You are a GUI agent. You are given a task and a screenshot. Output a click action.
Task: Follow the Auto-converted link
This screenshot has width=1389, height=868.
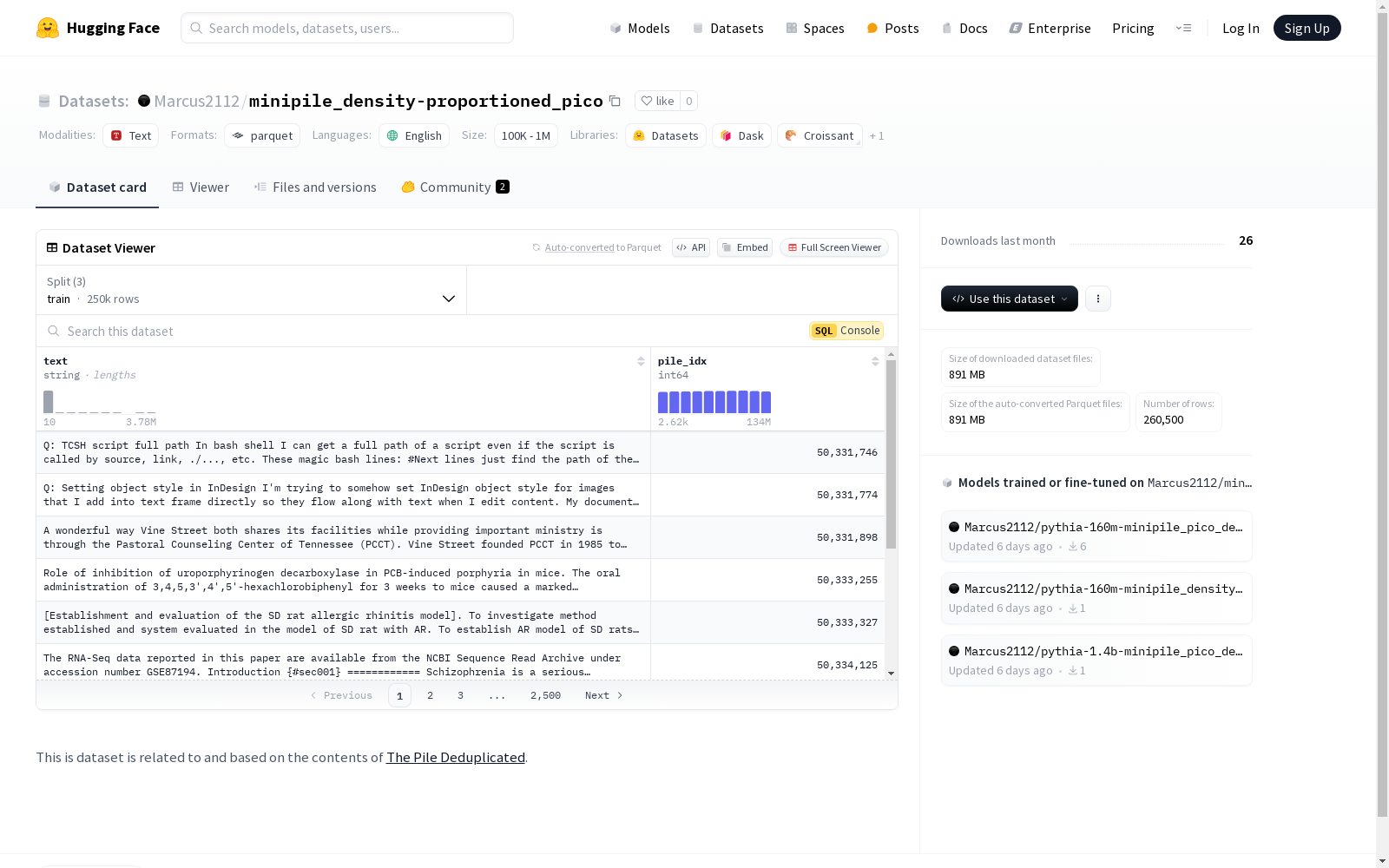coord(579,247)
